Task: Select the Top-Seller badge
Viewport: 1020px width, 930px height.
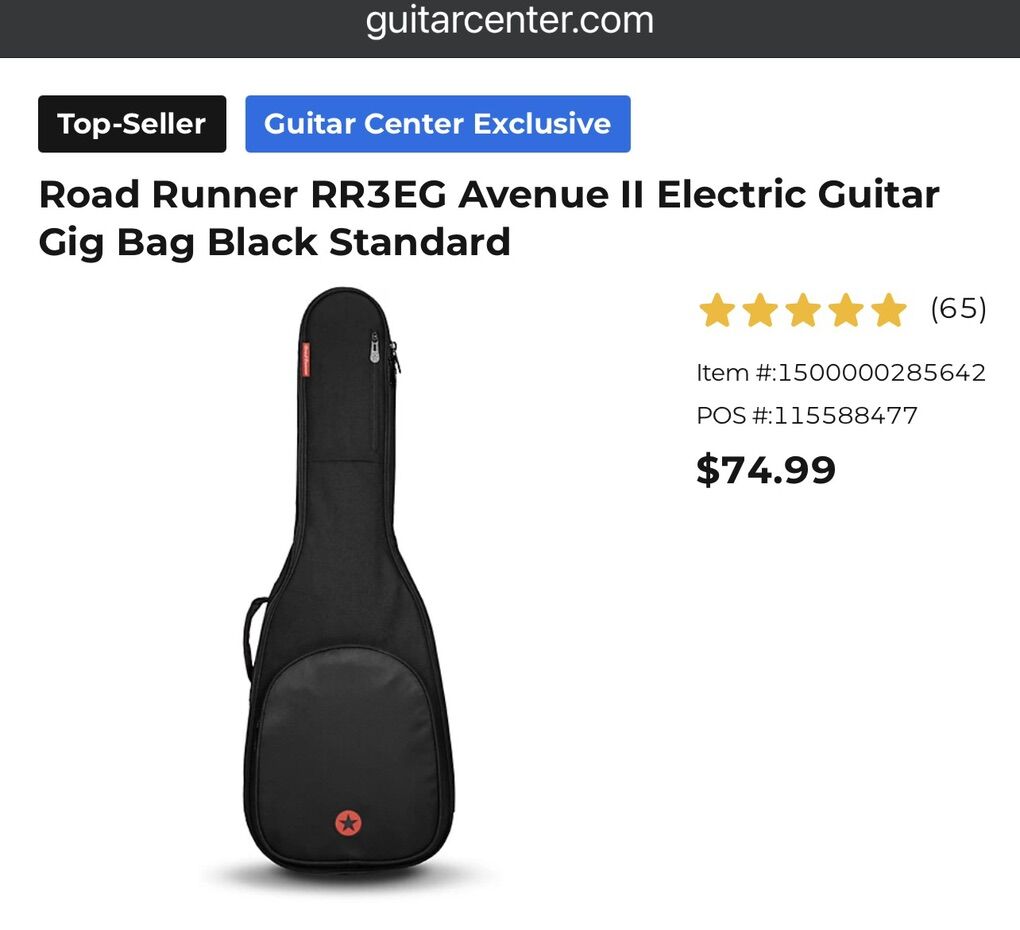Action: pyautogui.click(x=132, y=124)
